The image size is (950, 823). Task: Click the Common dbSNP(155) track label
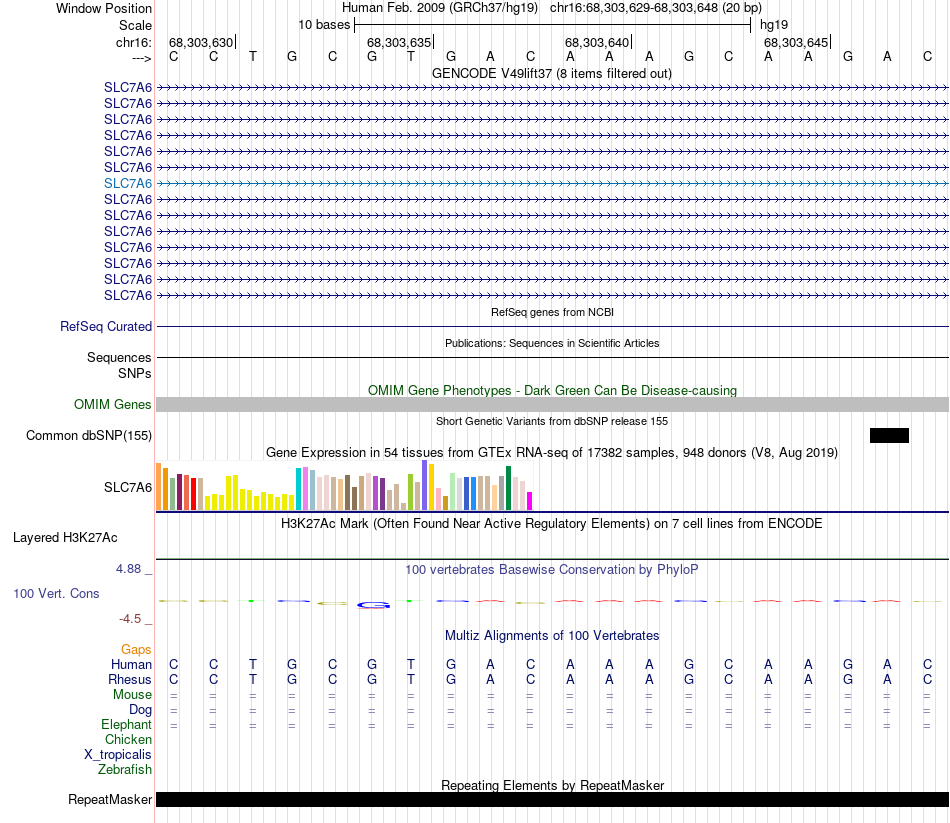click(x=88, y=435)
